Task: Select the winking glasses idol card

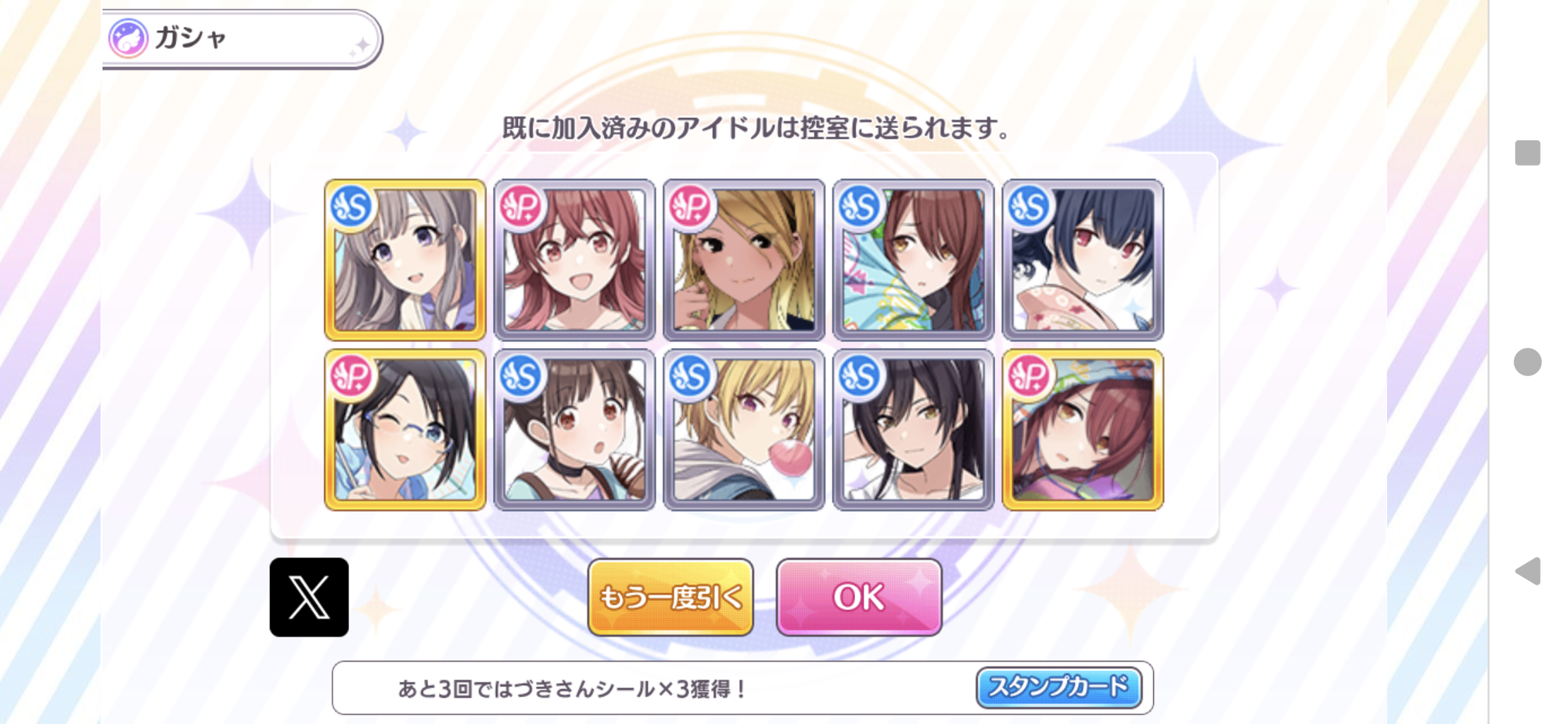Action: point(405,429)
